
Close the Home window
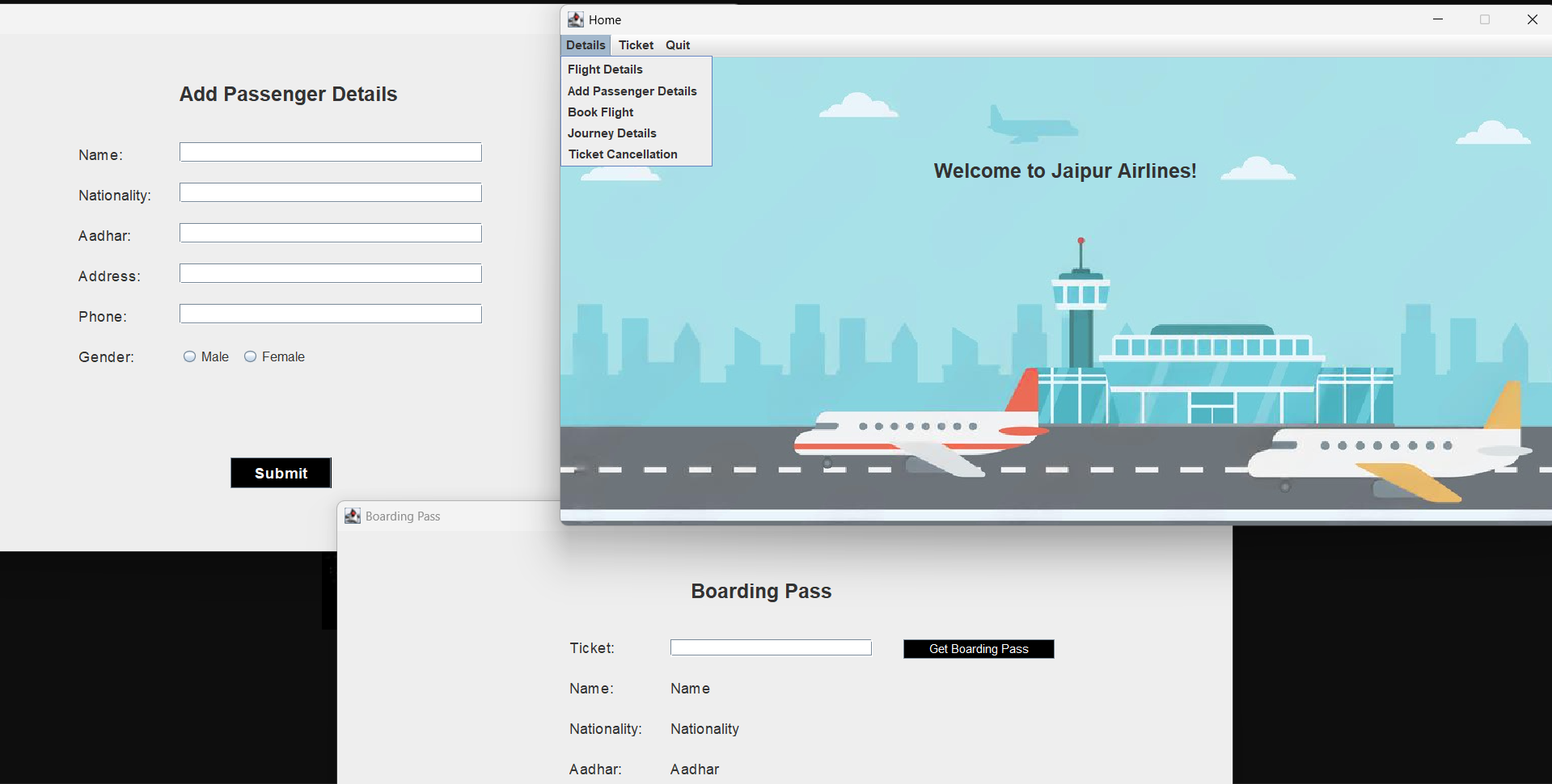point(1531,19)
